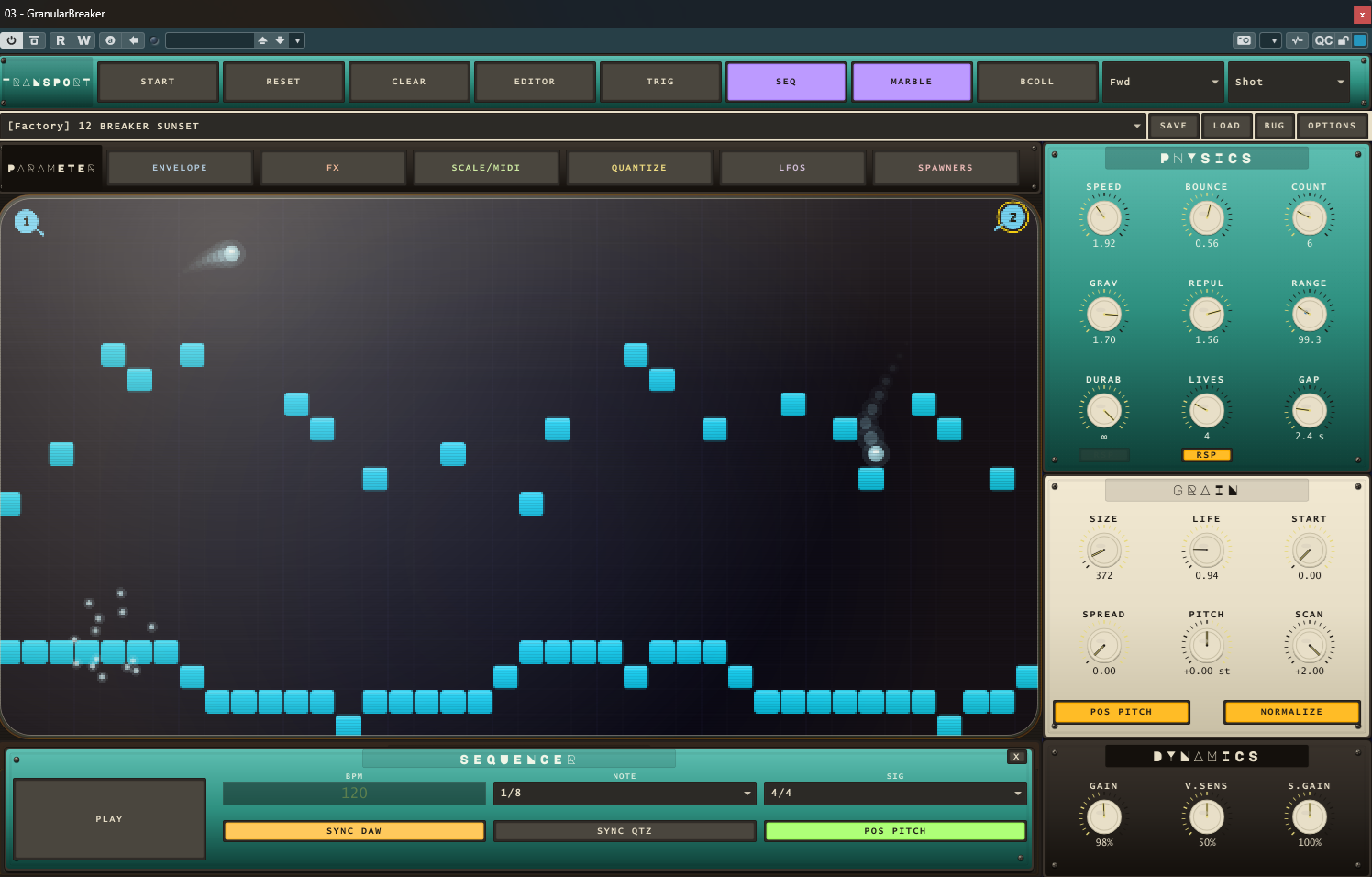The height and width of the screenshot is (877, 1372).
Task: Switch to the FX tab
Action: click(333, 168)
